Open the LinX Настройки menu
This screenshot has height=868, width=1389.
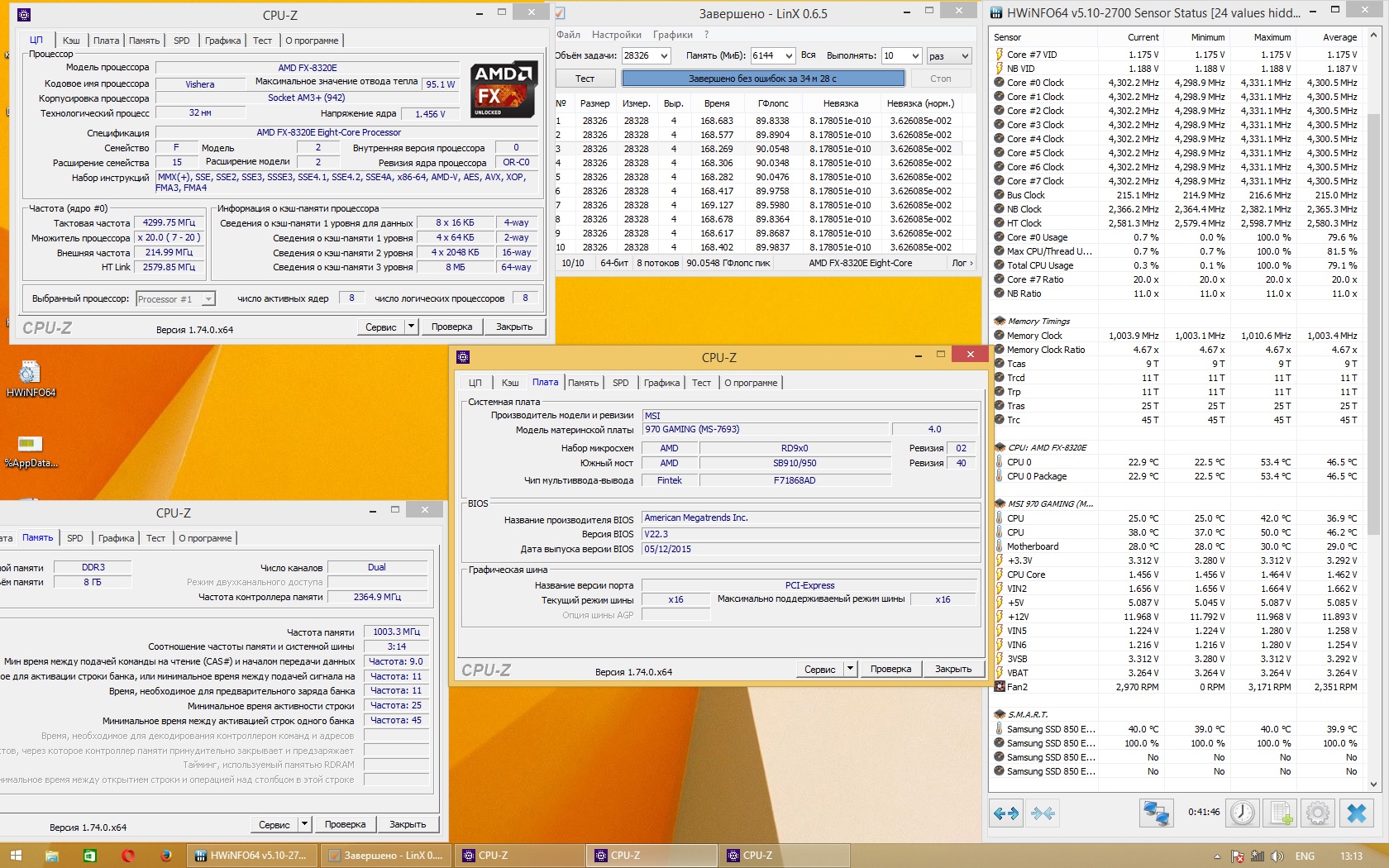(x=617, y=35)
